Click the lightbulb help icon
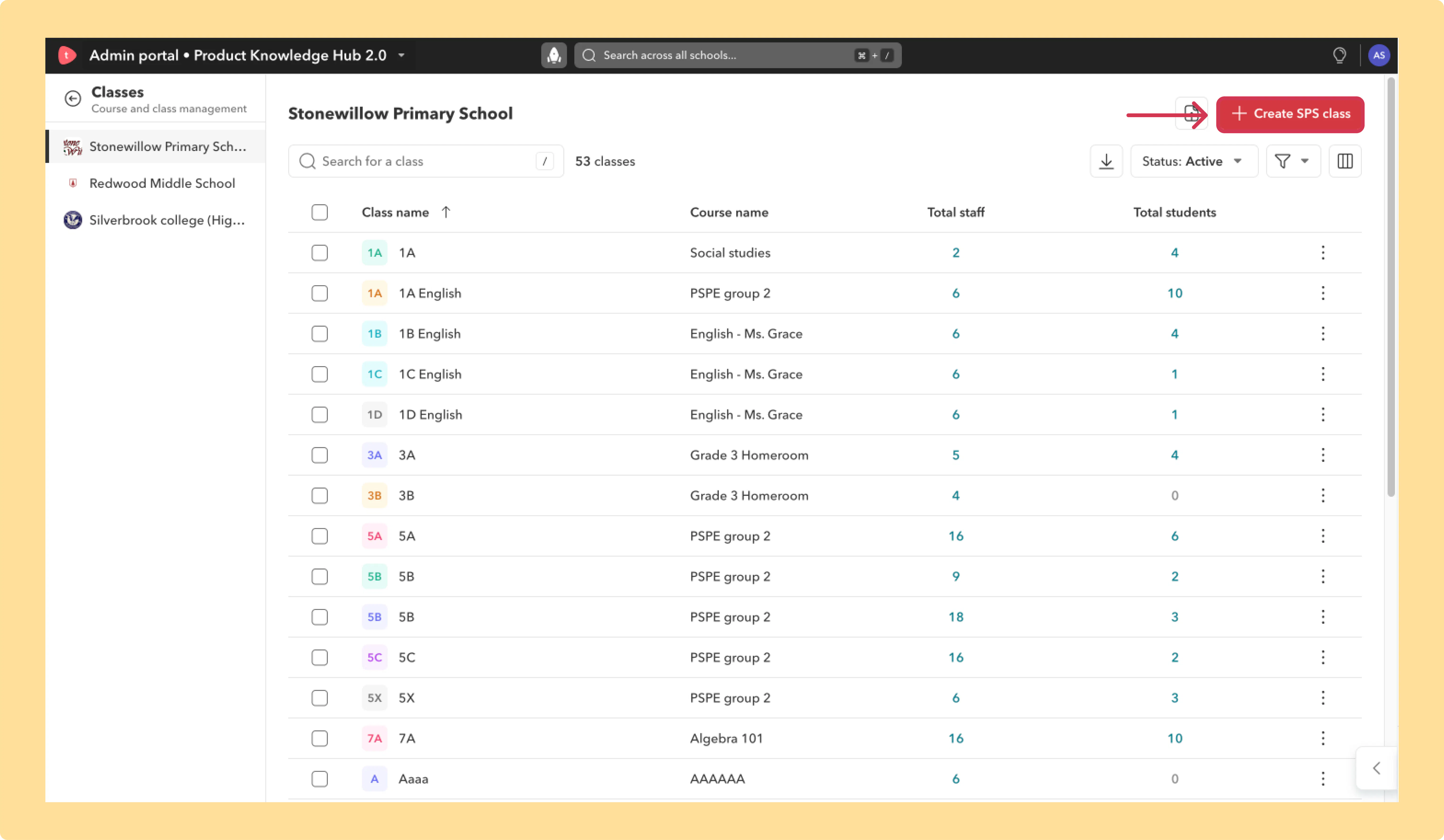This screenshot has width=1444, height=840. tap(1339, 55)
